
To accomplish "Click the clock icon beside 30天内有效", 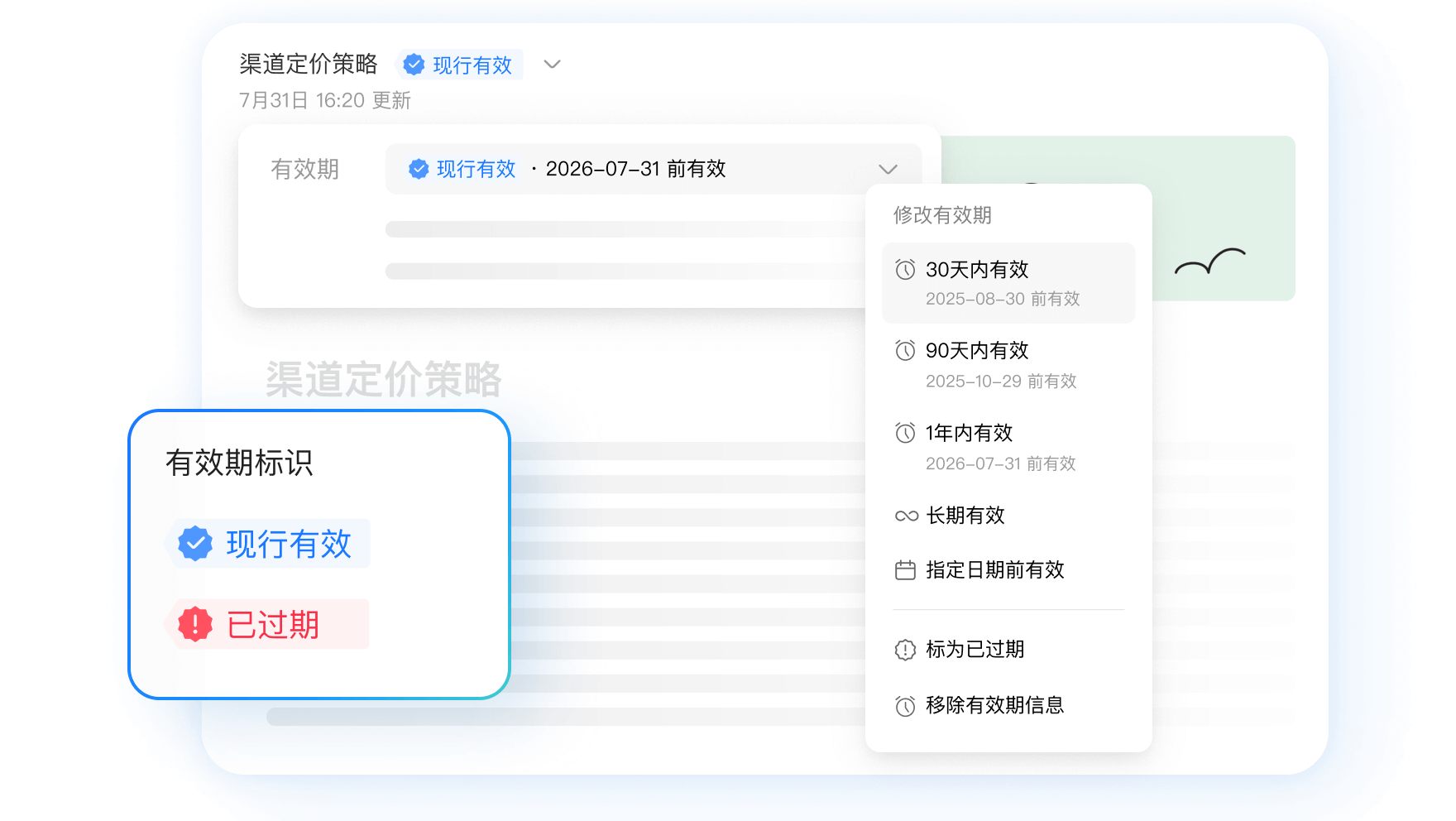I will pyautogui.click(x=906, y=268).
